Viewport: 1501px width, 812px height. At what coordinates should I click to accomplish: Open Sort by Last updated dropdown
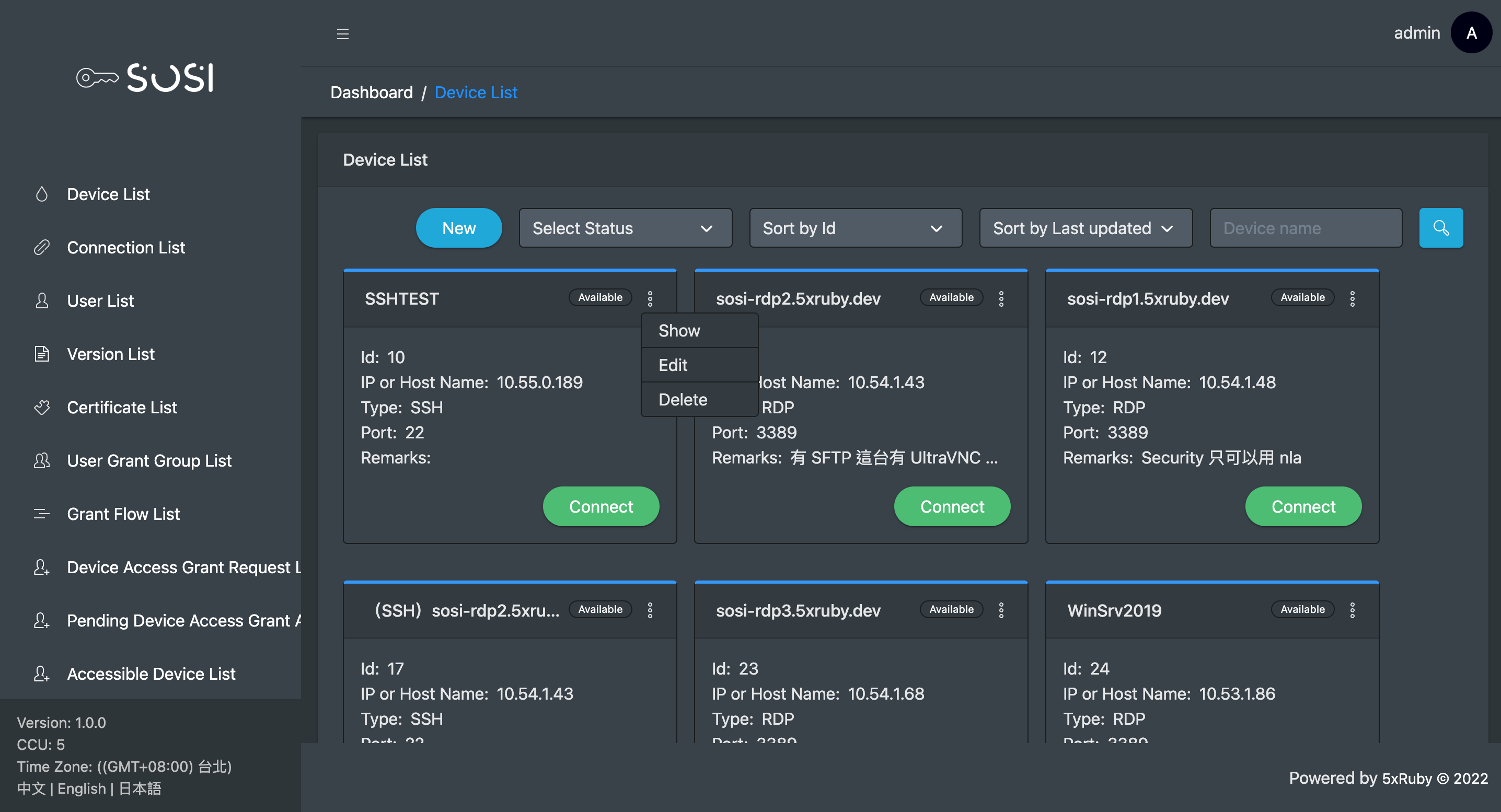click(x=1085, y=228)
